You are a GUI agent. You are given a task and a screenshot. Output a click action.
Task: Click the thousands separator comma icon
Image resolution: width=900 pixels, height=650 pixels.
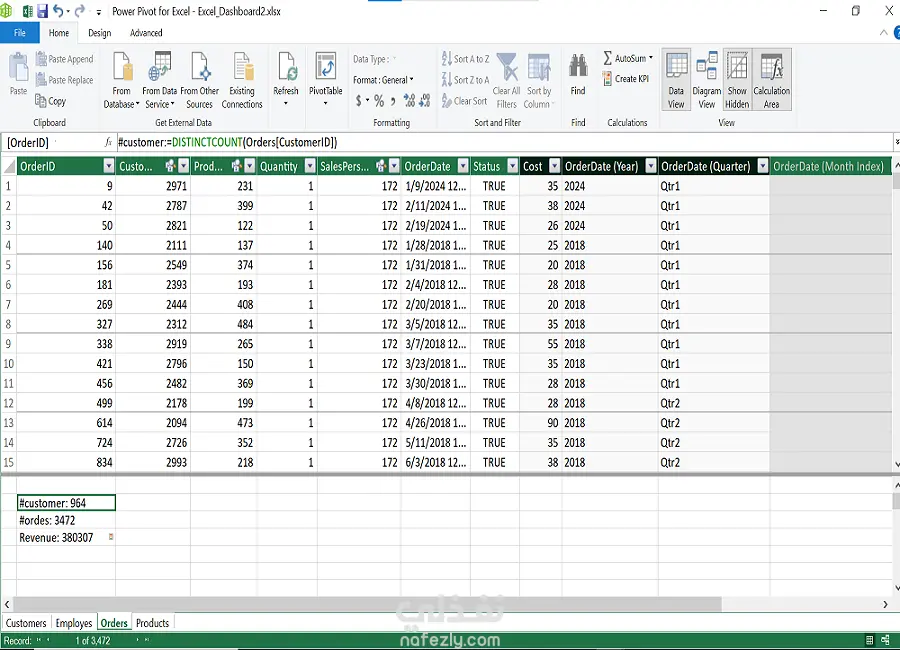[393, 102]
